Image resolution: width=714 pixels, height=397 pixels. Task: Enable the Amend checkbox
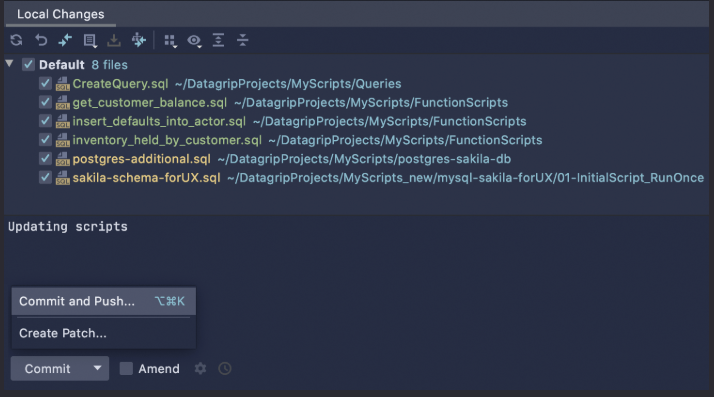tap(126, 368)
